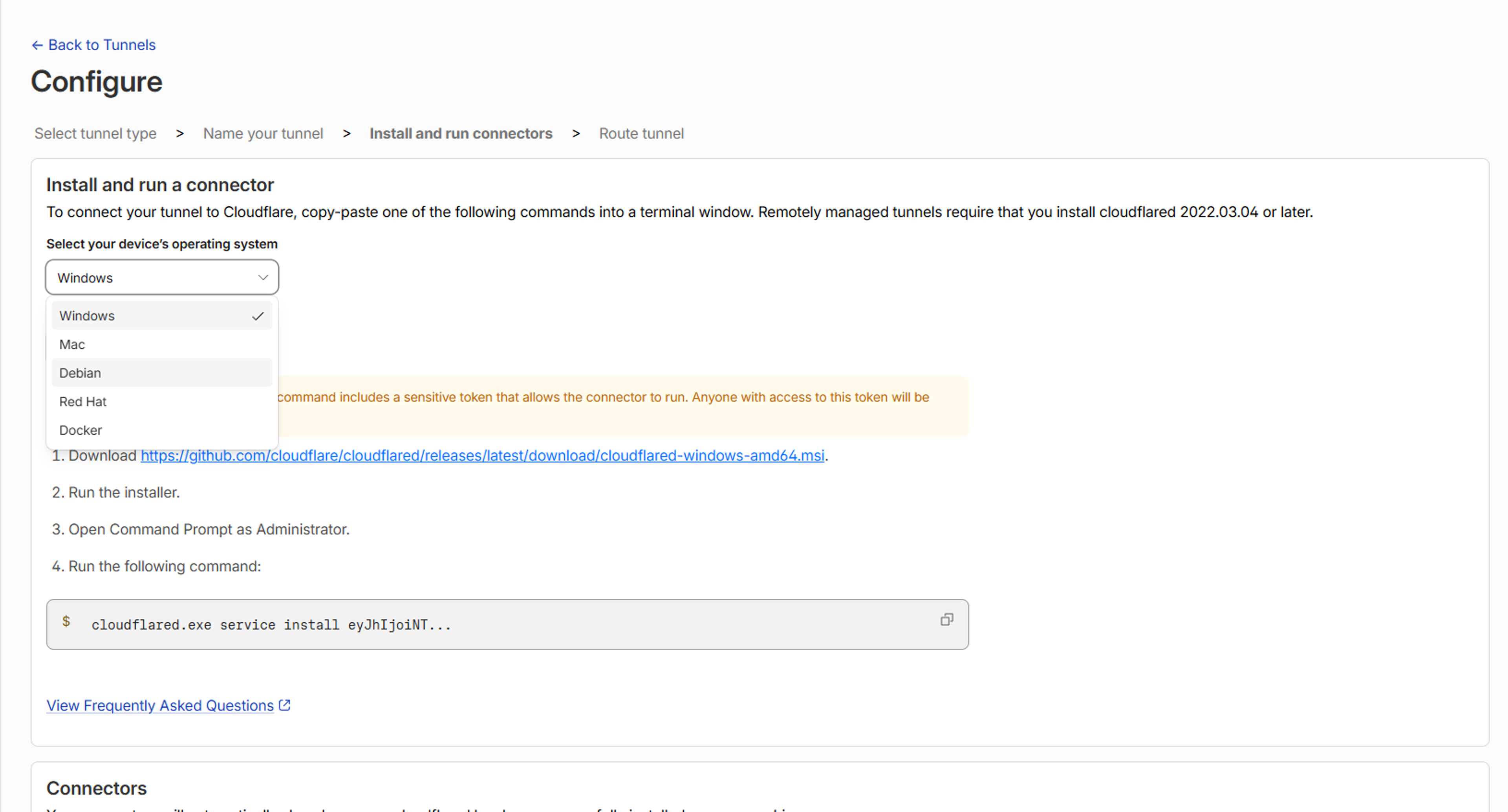Click 'Select your device's operating system' label
This screenshot has height=812, width=1508.
tap(162, 244)
